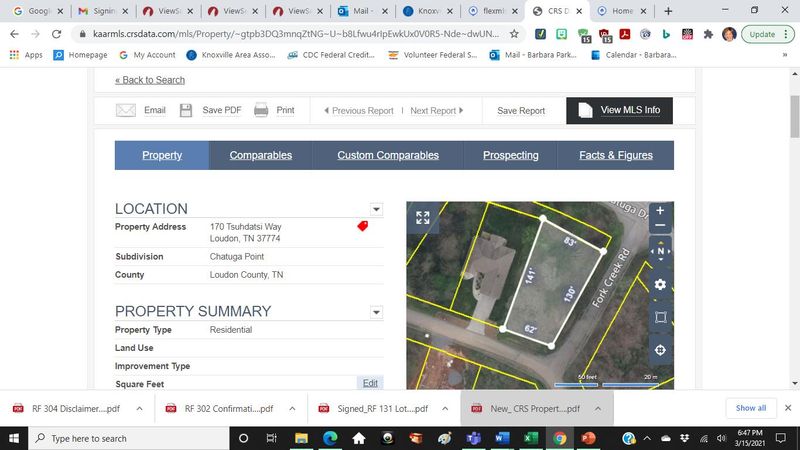Click the Email envelope icon
Image resolution: width=800 pixels, height=450 pixels.
click(x=126, y=110)
